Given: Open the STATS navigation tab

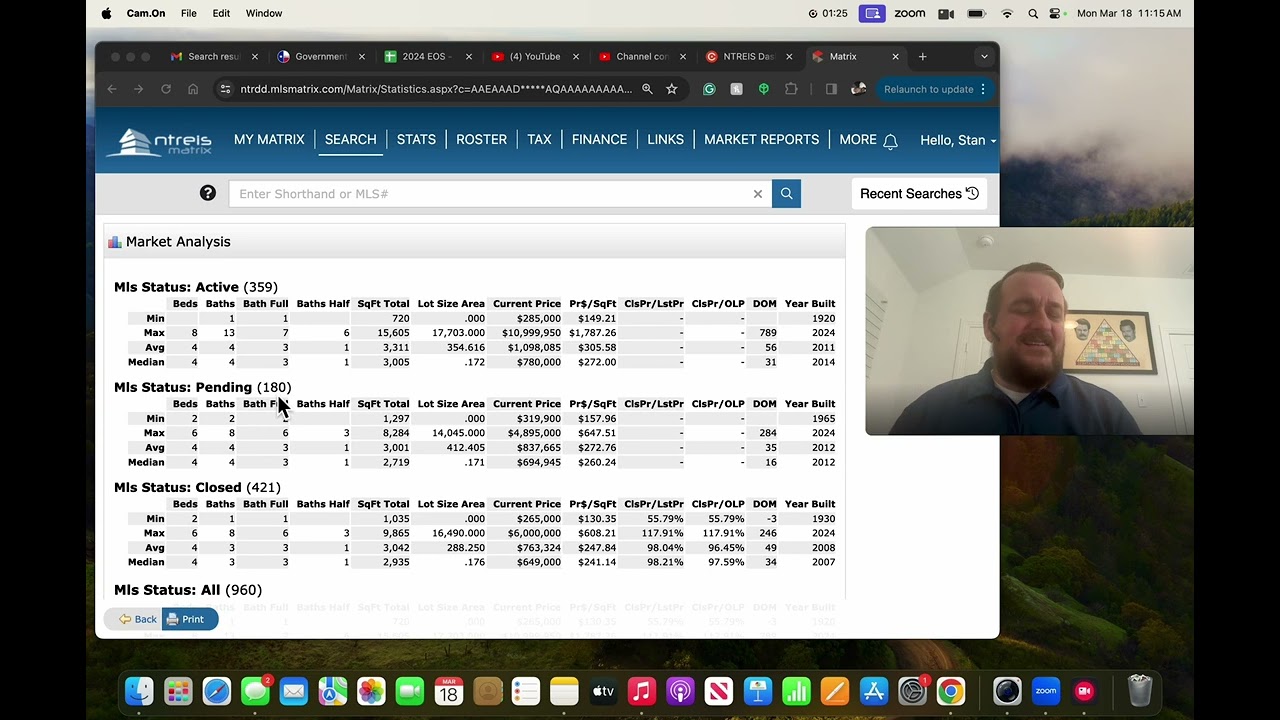Looking at the screenshot, I should click(x=416, y=140).
